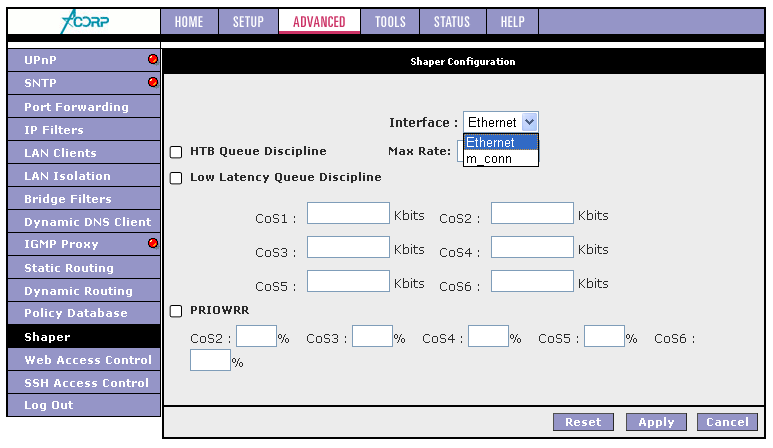Enable the HTB Queue Discipline checkbox
The image size is (773, 448).
coord(176,152)
